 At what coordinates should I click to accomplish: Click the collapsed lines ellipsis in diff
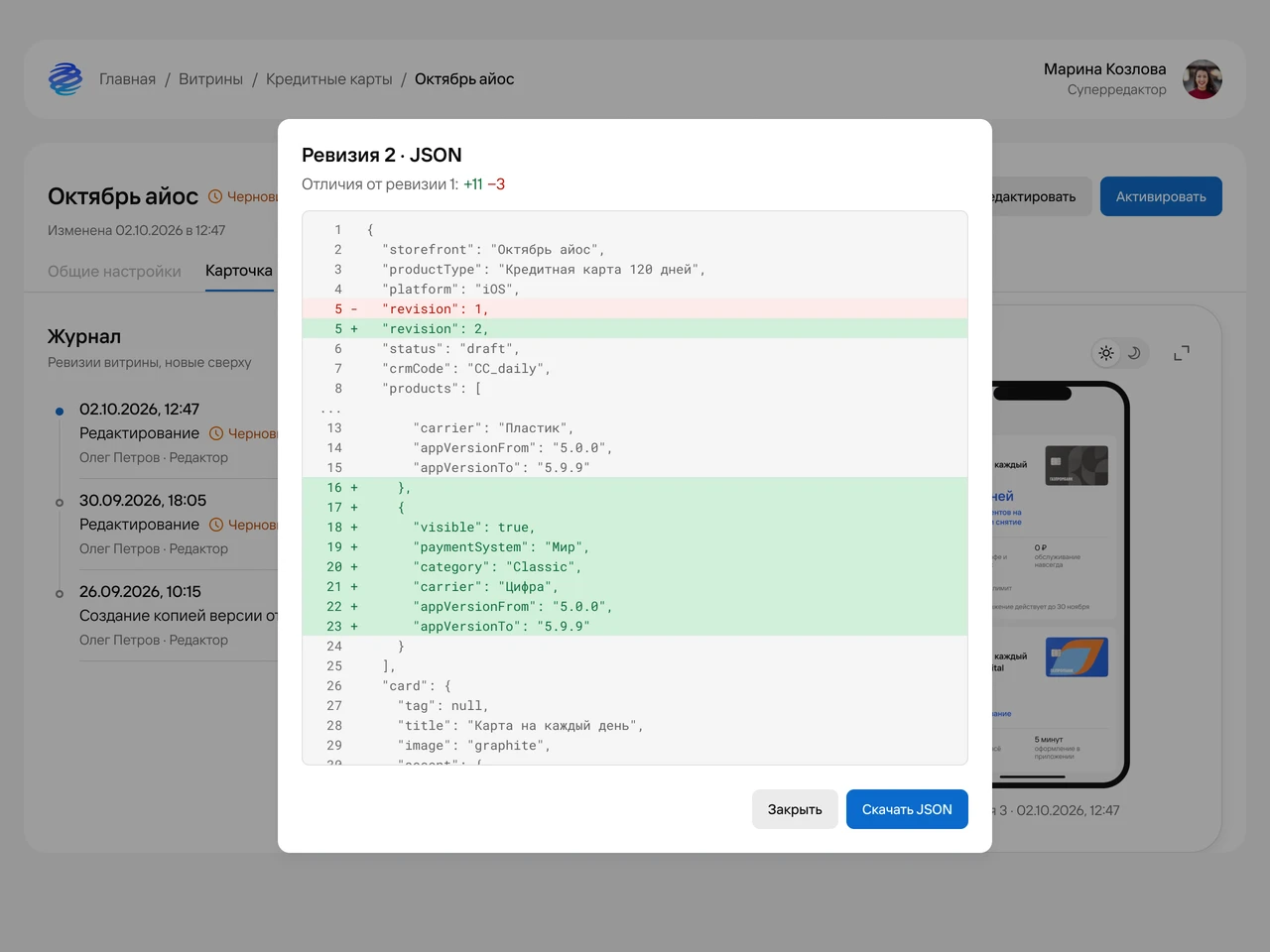click(x=330, y=409)
